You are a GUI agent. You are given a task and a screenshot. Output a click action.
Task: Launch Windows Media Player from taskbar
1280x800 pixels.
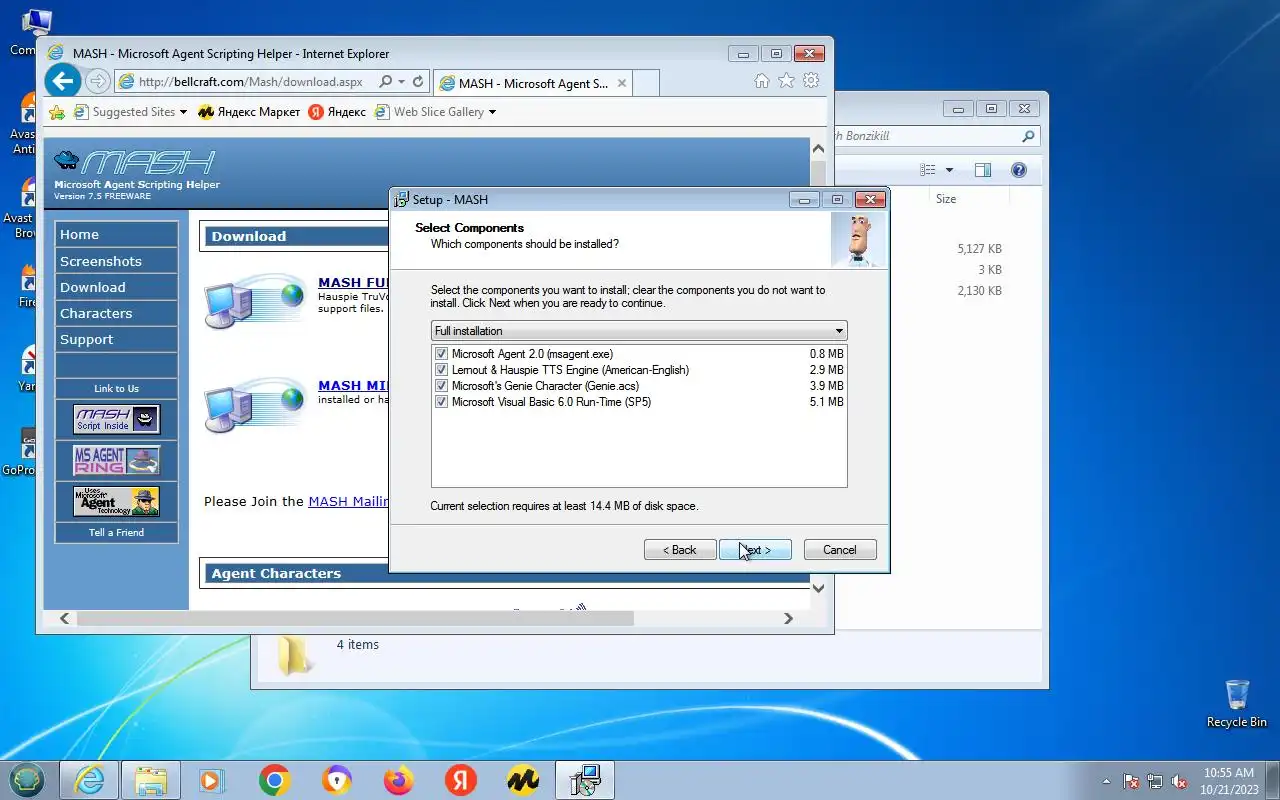pyautogui.click(x=211, y=781)
